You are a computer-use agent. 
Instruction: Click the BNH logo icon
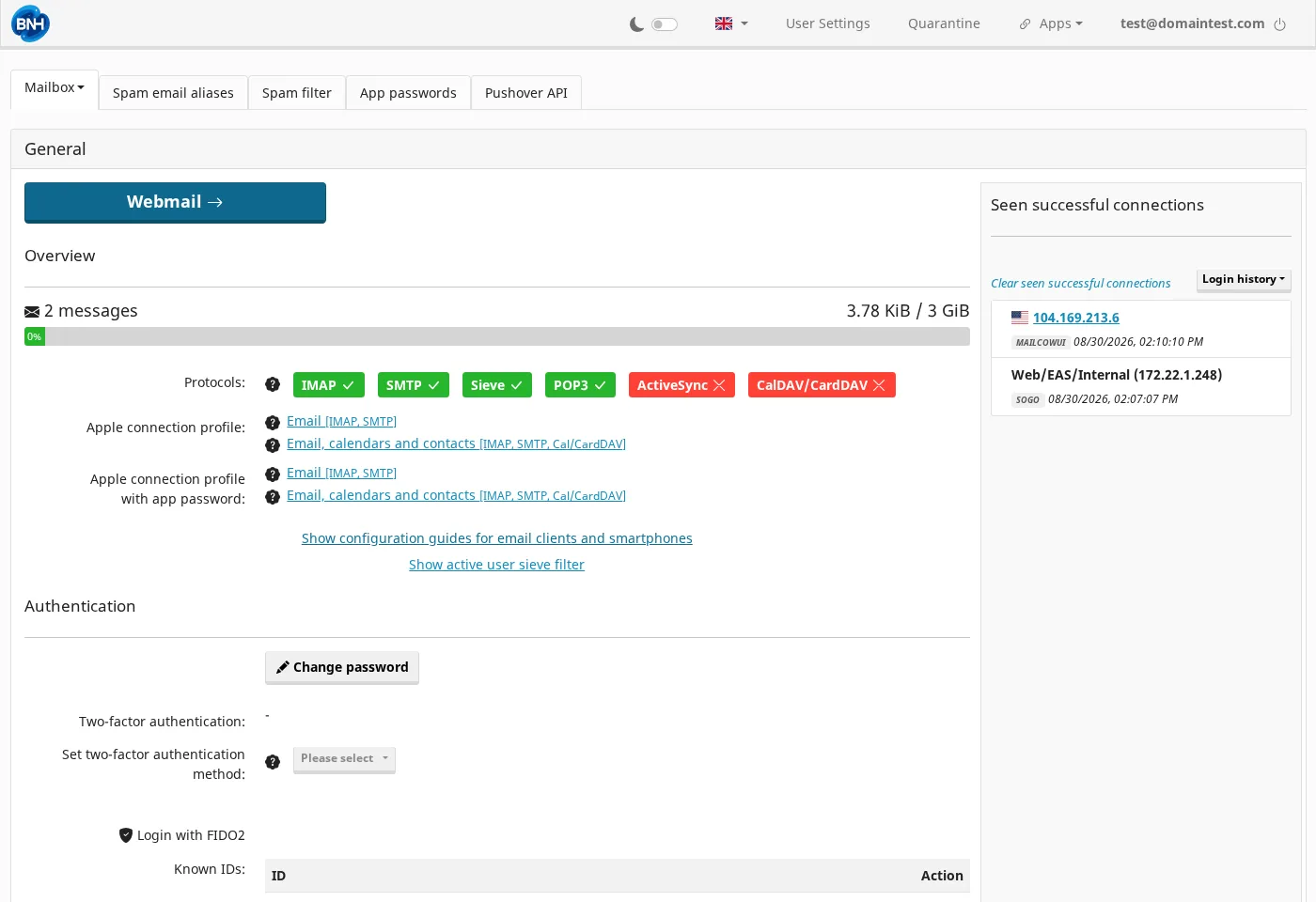tap(30, 23)
